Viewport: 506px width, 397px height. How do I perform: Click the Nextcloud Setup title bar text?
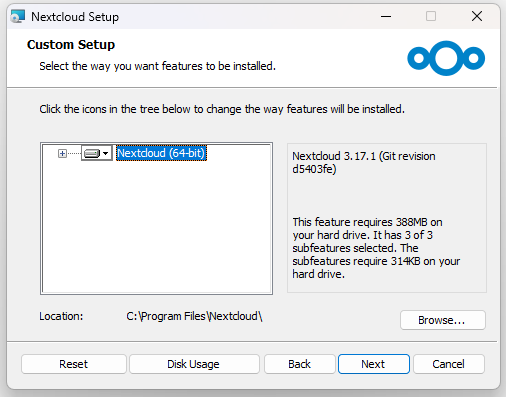[75, 17]
